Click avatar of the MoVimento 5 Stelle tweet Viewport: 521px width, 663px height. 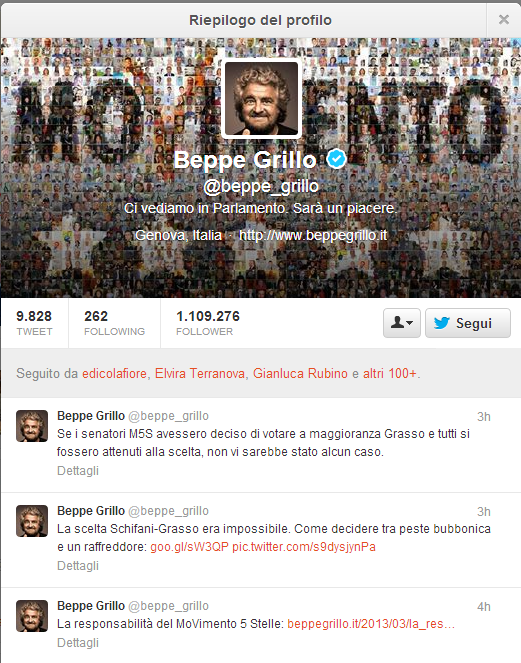tap(32, 616)
